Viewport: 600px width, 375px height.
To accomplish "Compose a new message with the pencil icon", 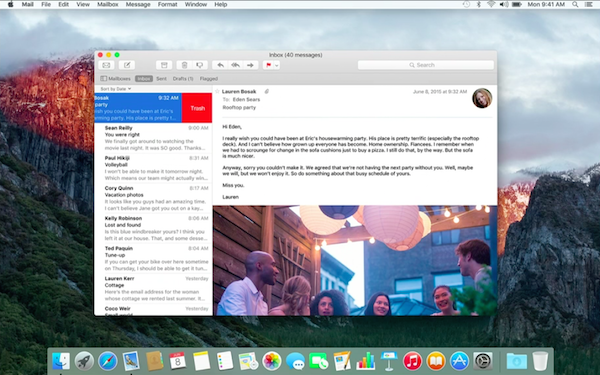I will click(x=127, y=65).
